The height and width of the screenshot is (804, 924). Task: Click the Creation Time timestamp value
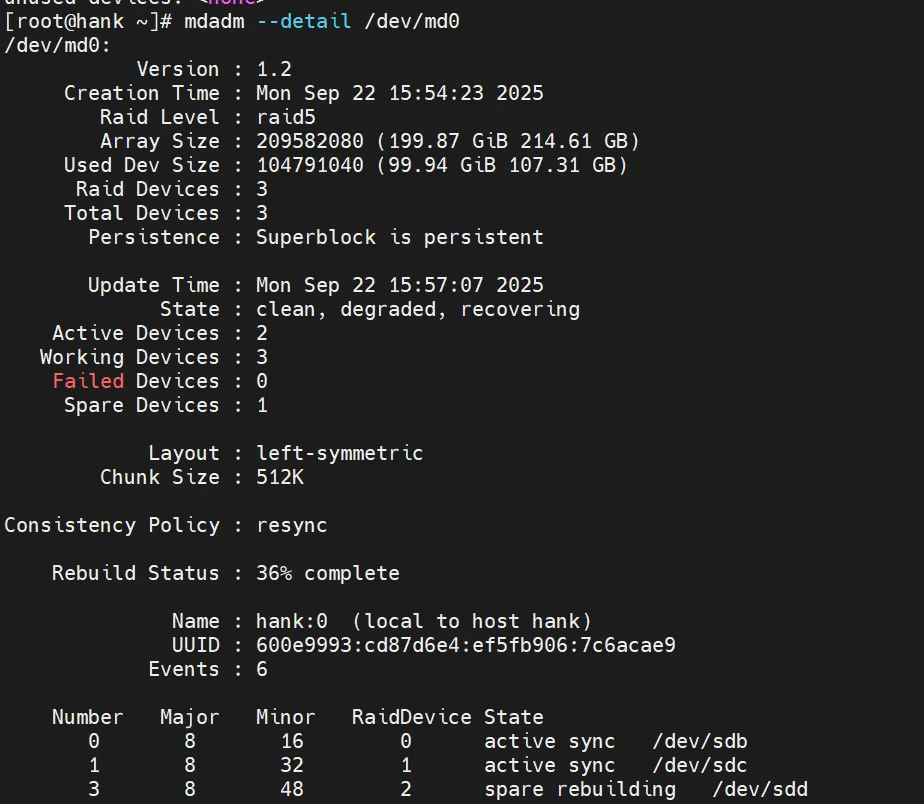click(400, 93)
